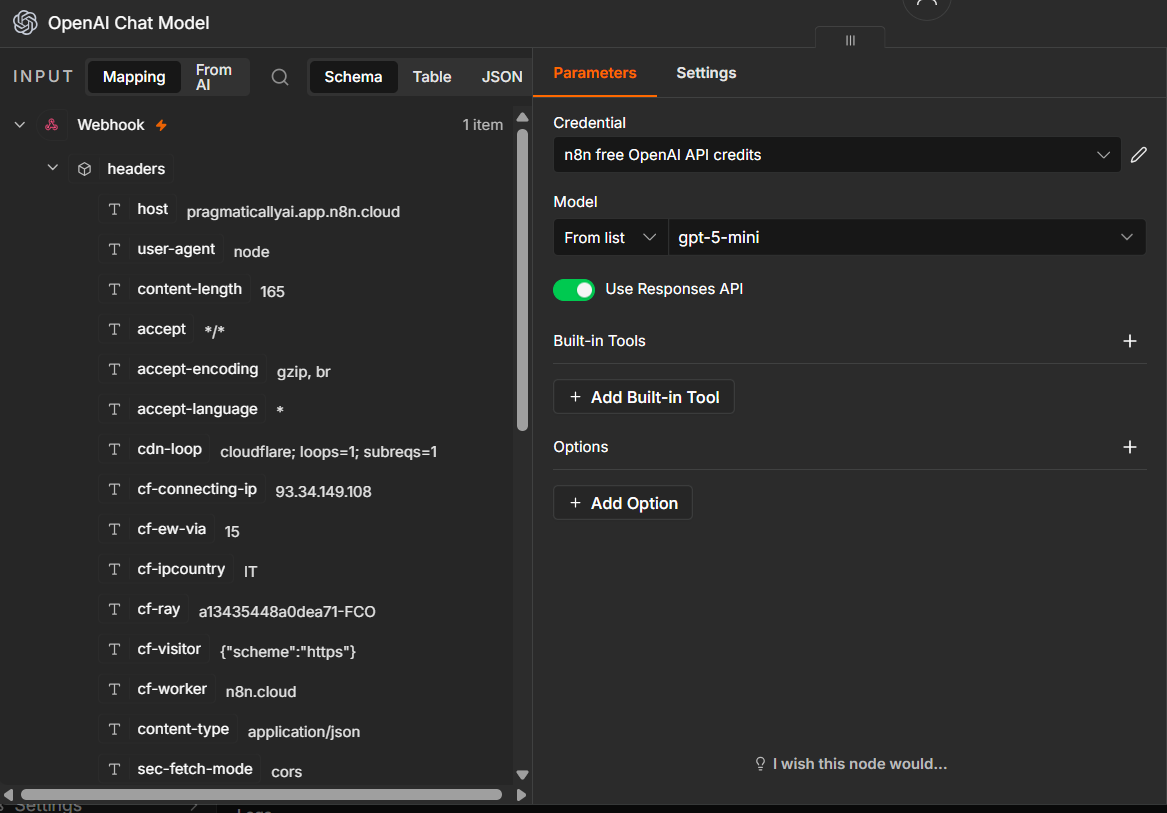
Task: Click the horizontal scrollbar at bottom
Action: click(x=261, y=794)
